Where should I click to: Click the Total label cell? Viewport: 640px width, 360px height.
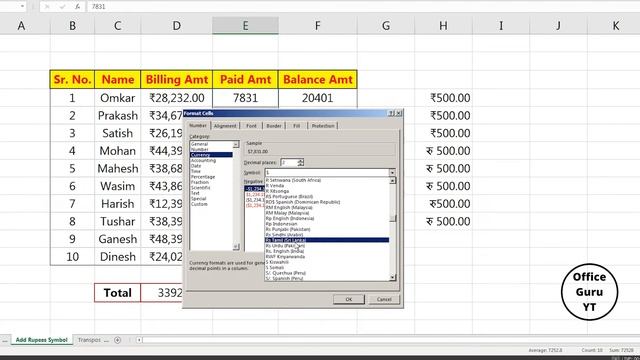118,293
